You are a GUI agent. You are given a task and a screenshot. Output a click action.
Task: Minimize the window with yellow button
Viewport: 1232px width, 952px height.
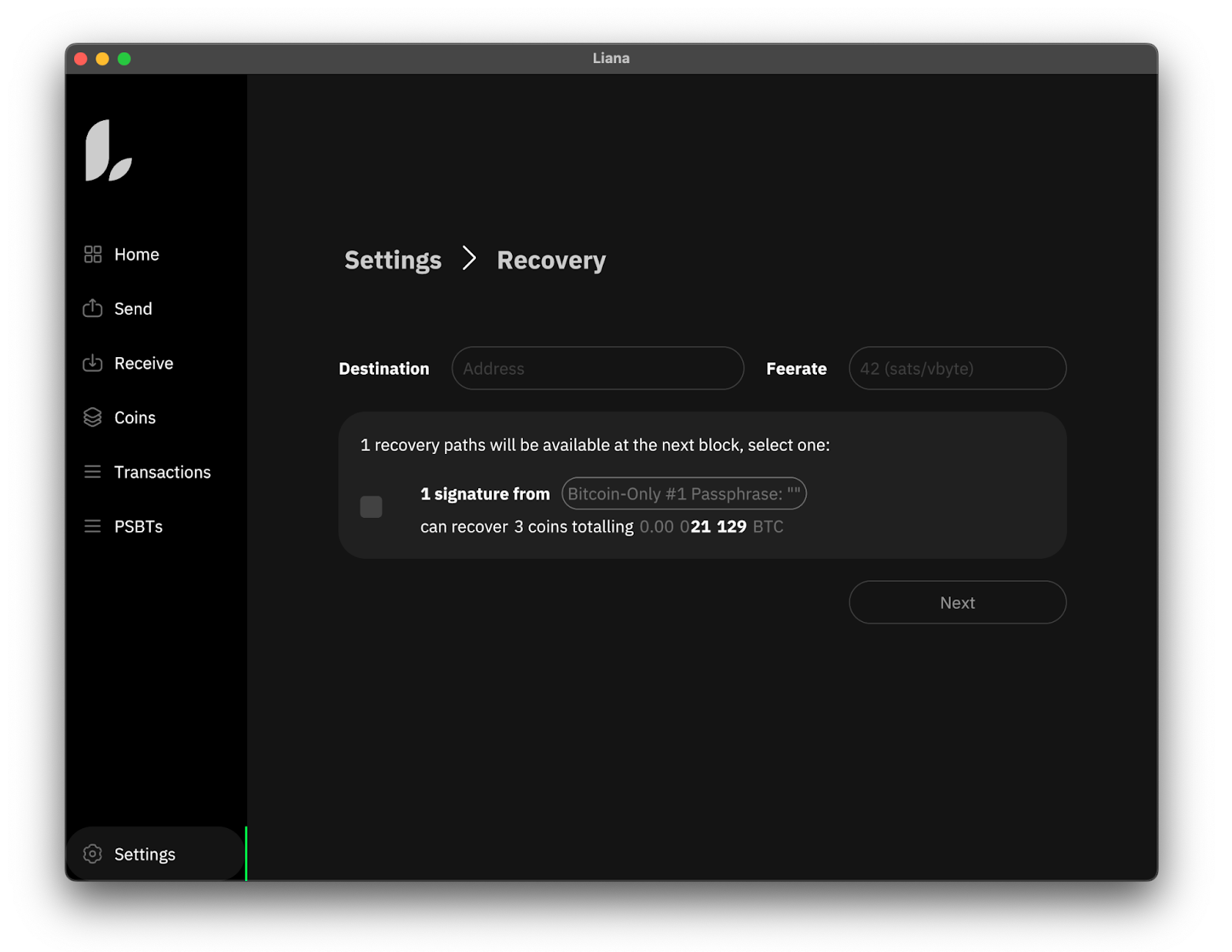[x=102, y=58]
